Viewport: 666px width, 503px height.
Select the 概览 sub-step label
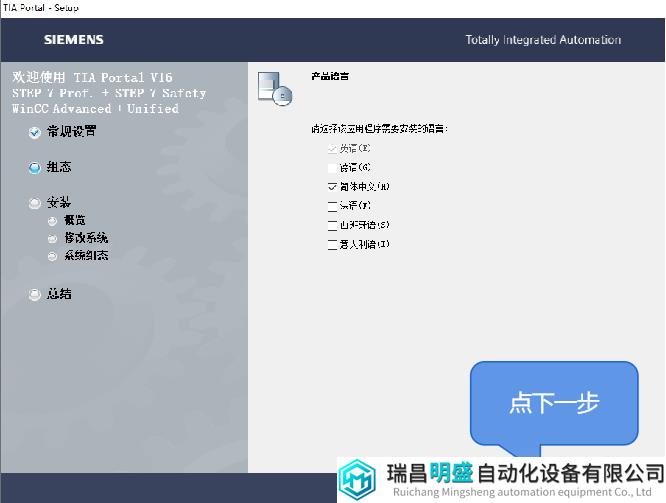click(x=75, y=220)
